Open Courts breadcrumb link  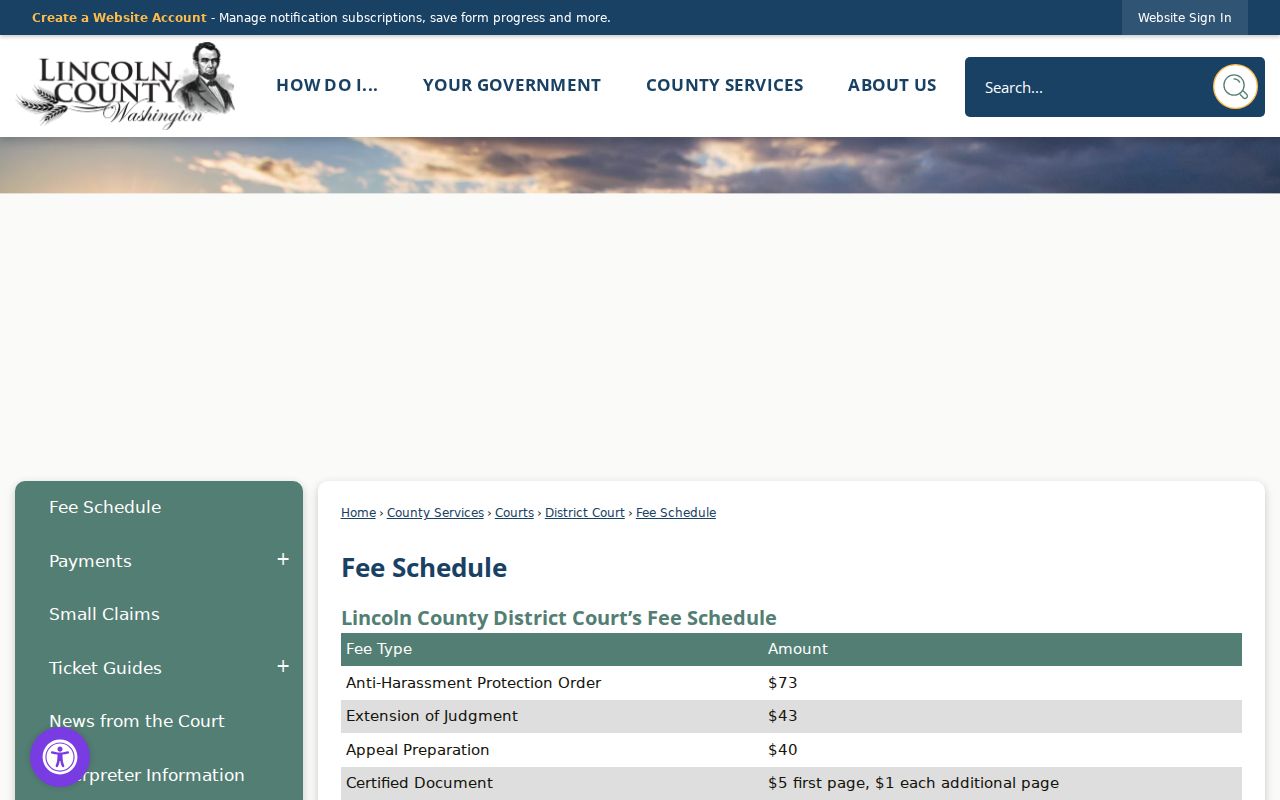pyautogui.click(x=514, y=513)
